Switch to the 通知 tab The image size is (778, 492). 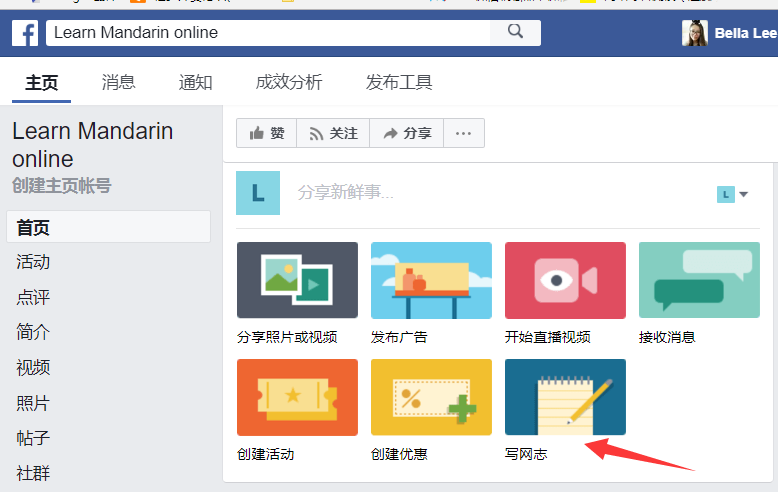(195, 82)
